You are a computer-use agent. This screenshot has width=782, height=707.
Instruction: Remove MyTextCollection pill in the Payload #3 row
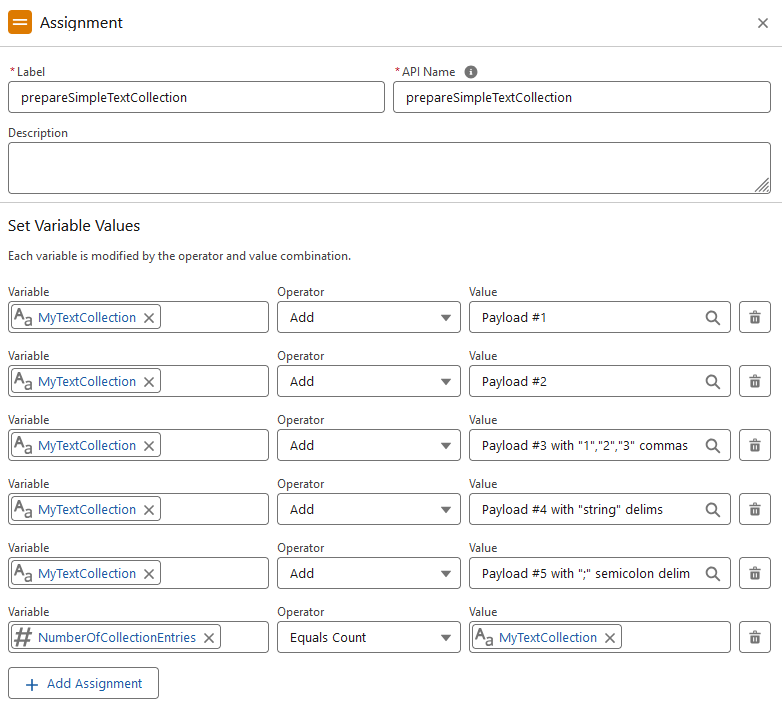[x=149, y=446]
